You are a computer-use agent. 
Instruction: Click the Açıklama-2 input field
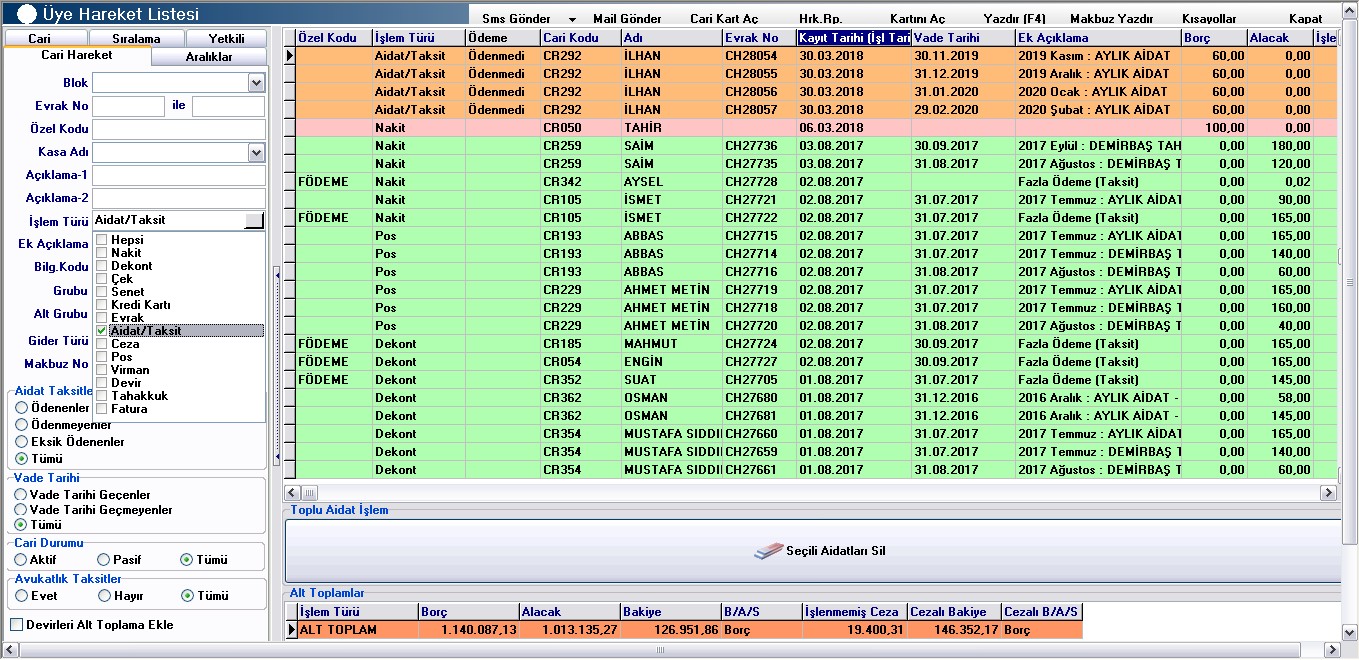point(178,198)
